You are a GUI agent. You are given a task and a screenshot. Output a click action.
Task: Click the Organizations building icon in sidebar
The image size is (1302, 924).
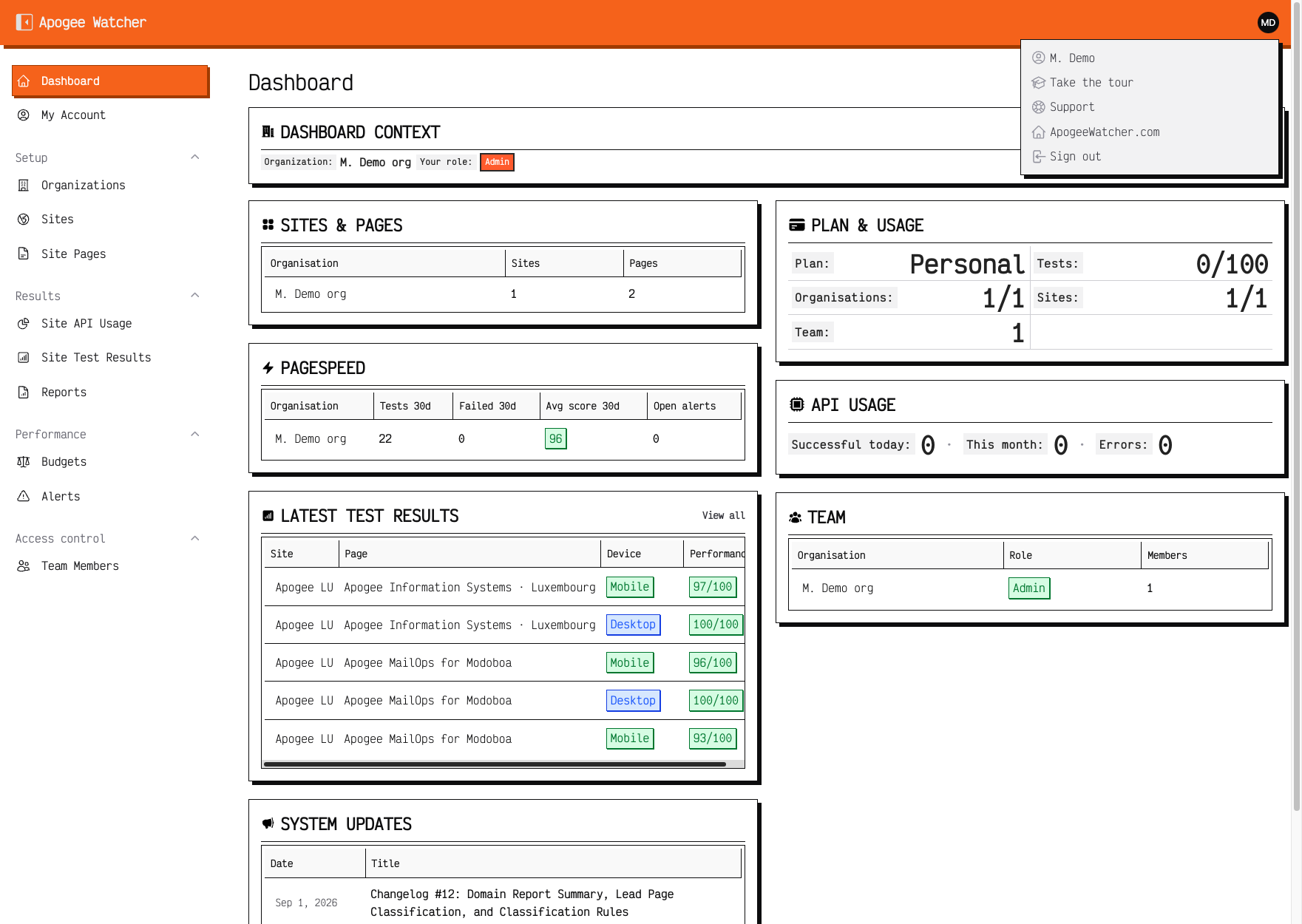pyautogui.click(x=24, y=185)
